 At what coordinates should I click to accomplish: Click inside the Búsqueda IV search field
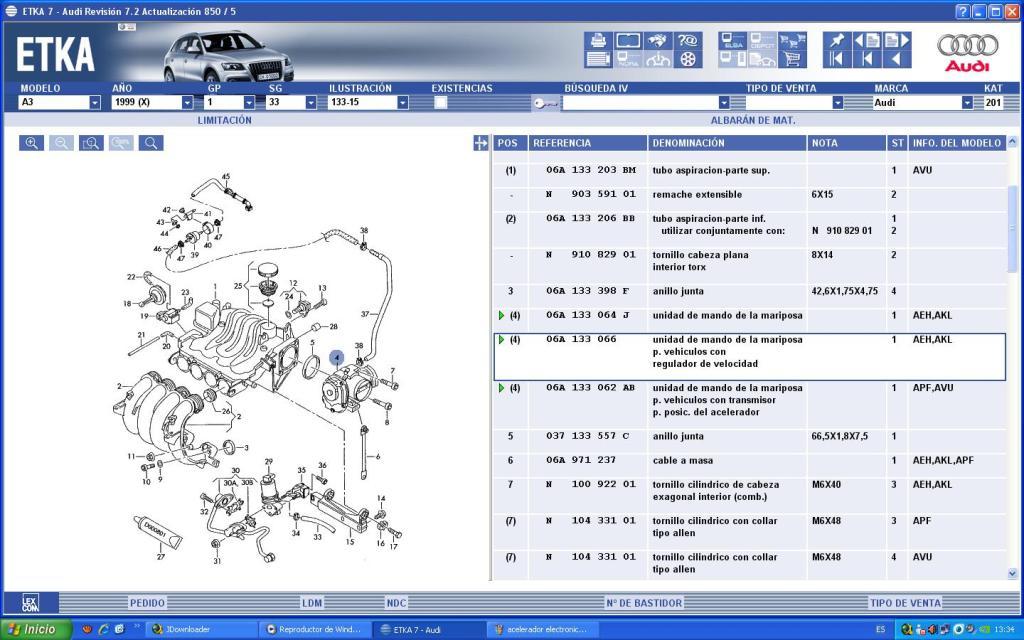pyautogui.click(x=640, y=103)
